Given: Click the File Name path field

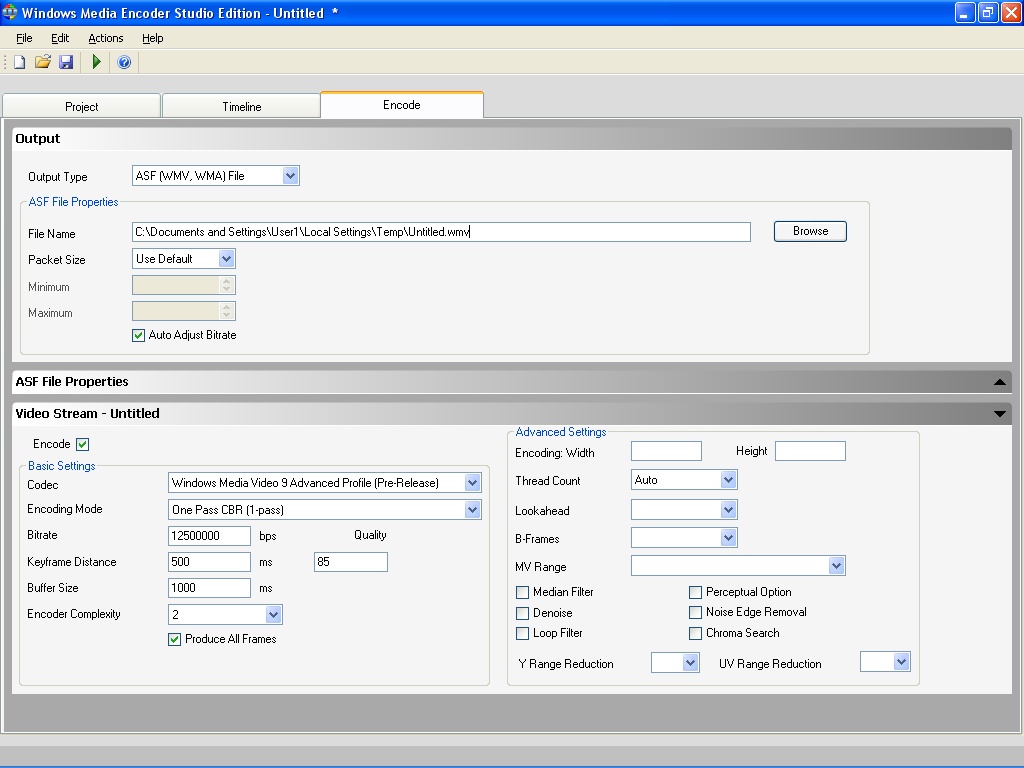Looking at the screenshot, I should [x=441, y=232].
